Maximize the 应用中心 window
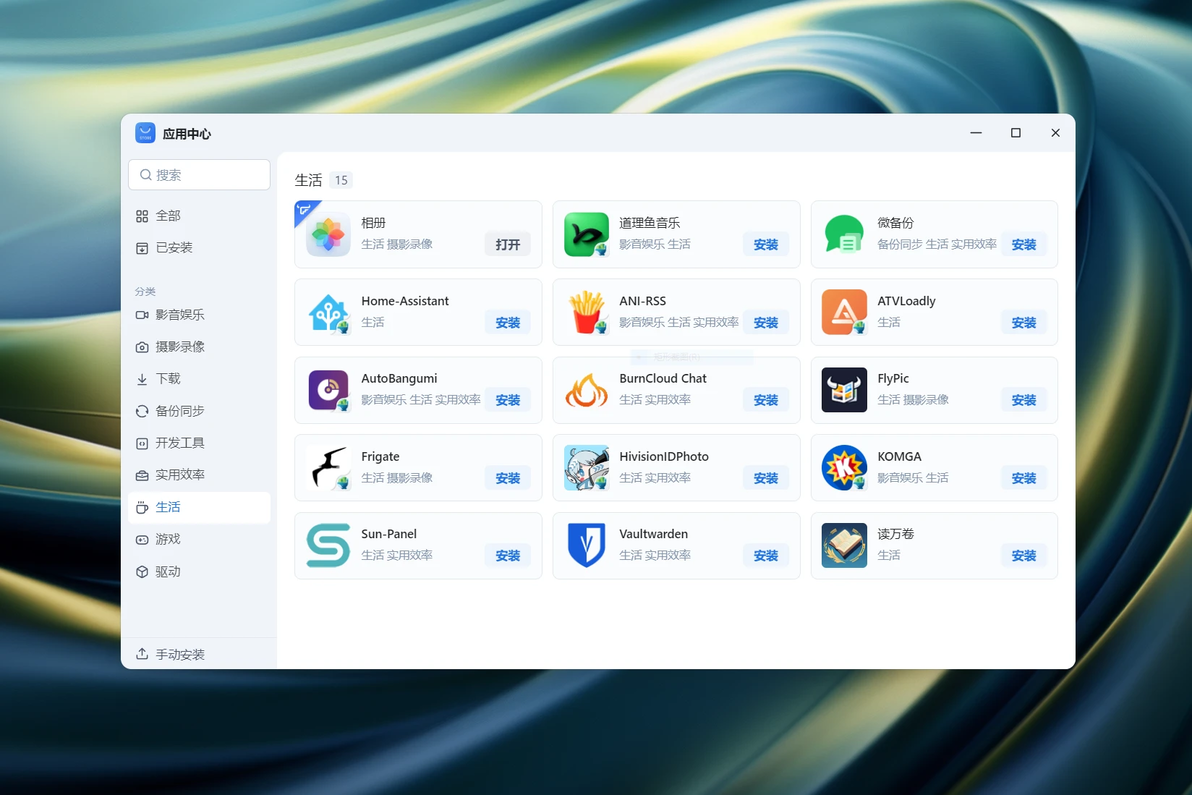Image resolution: width=1192 pixels, height=795 pixels. [x=1016, y=133]
